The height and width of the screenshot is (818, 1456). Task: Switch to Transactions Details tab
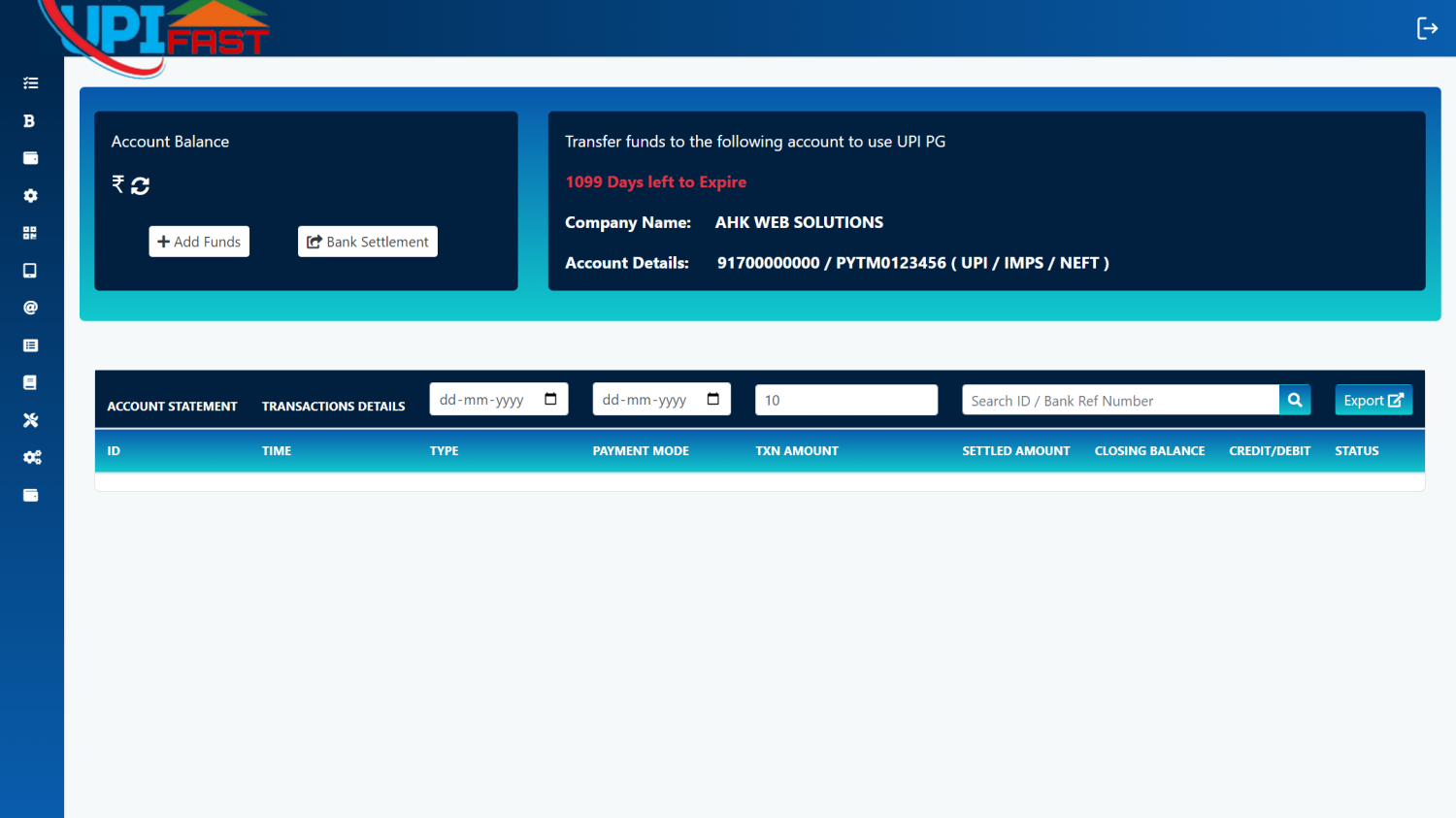[333, 407]
